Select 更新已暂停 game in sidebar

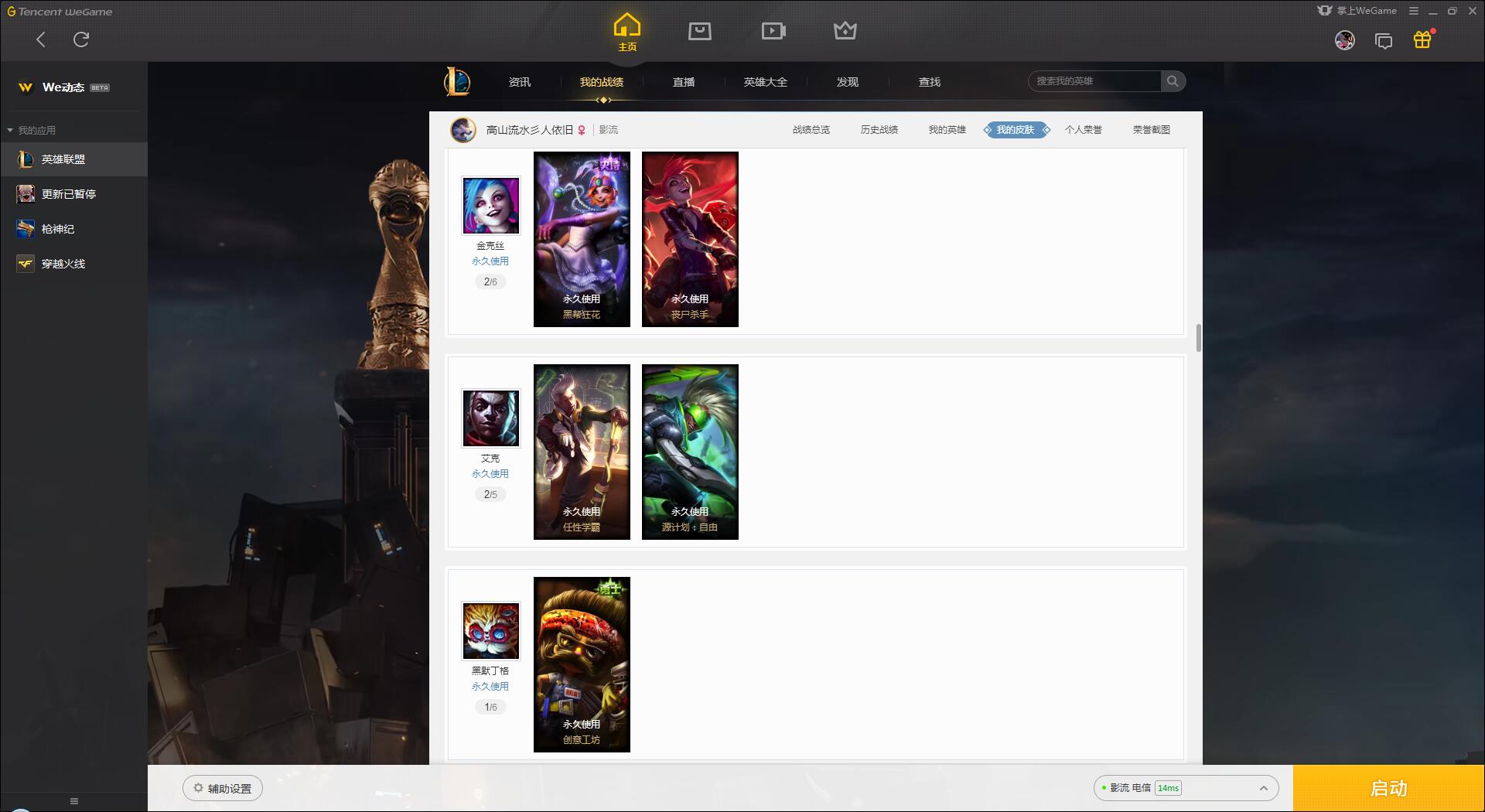(73, 194)
